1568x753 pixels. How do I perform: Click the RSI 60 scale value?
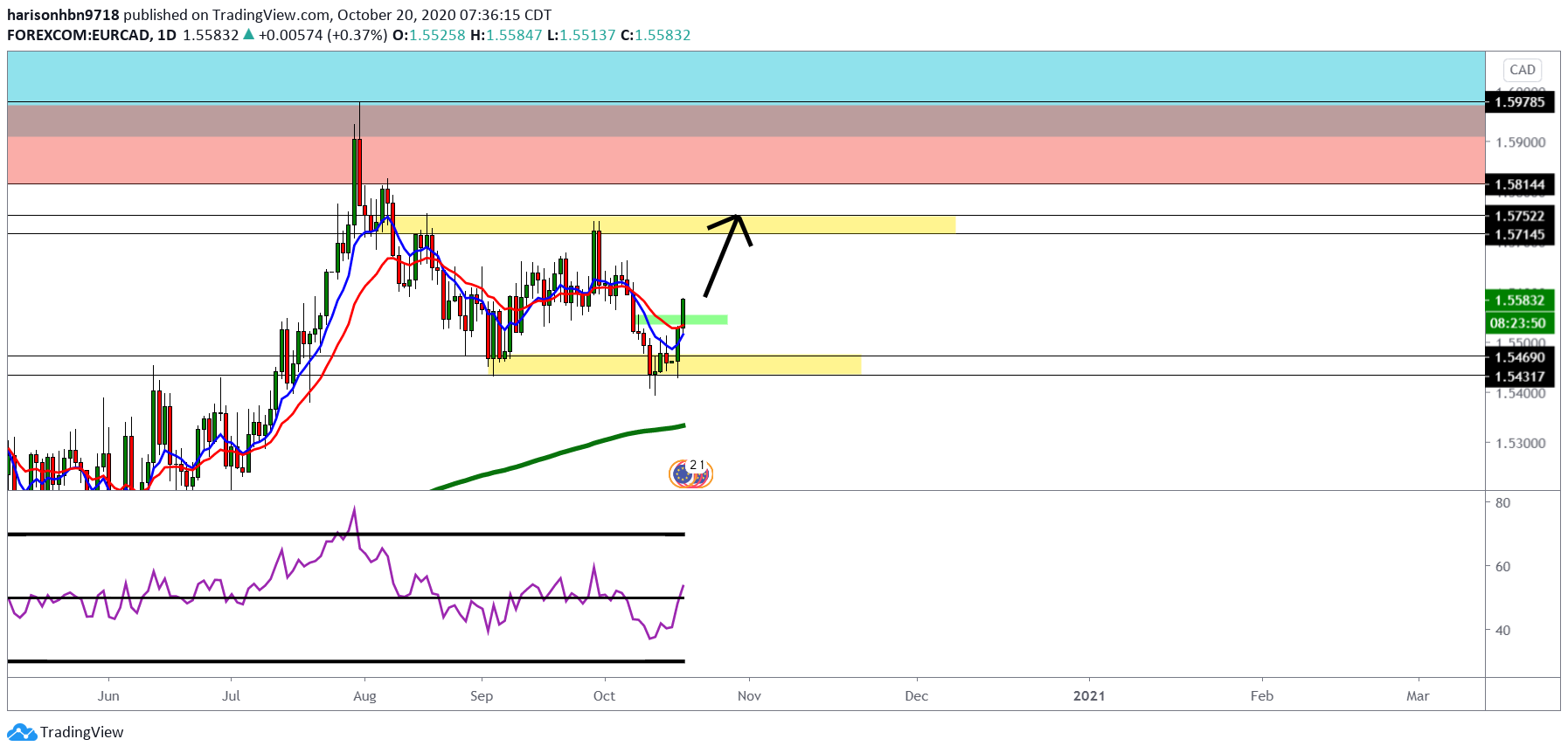pyautogui.click(x=1502, y=567)
